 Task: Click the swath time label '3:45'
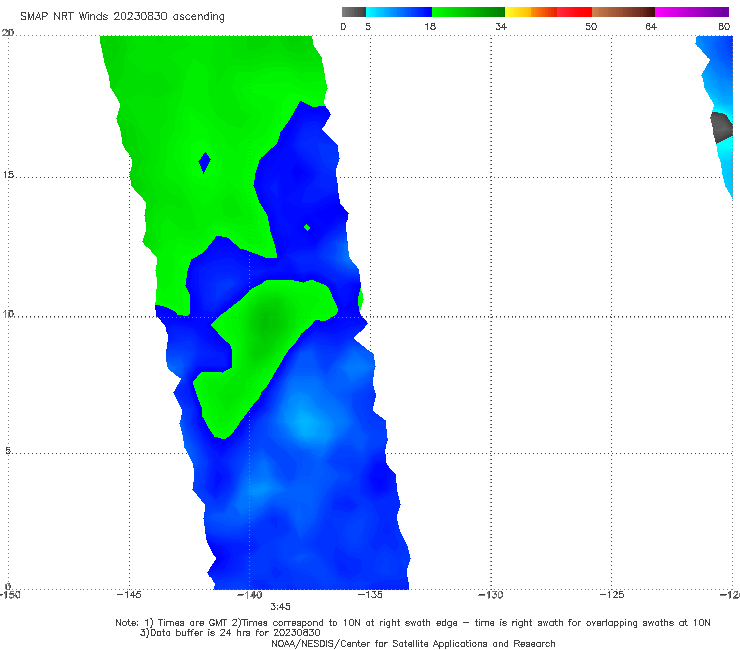280,606
